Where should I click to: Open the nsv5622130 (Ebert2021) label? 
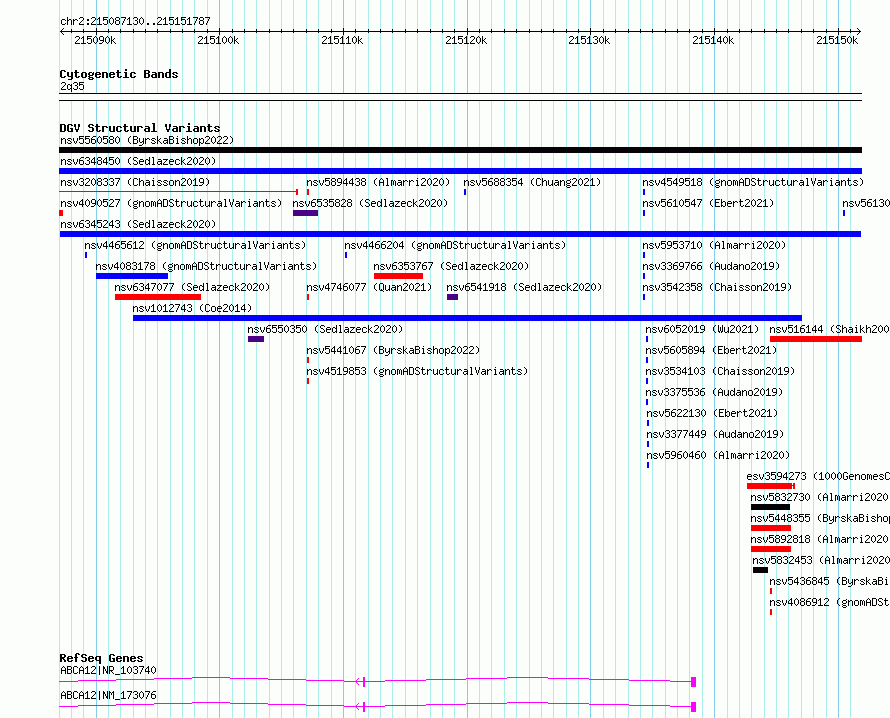pyautogui.click(x=712, y=413)
